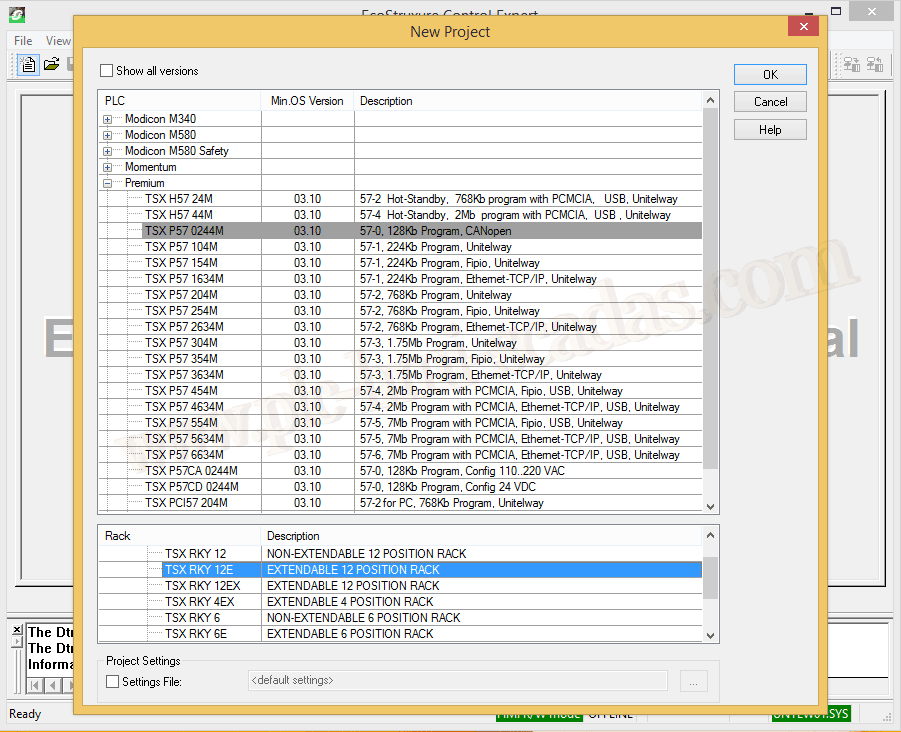Viewport: 901px width, 732px height.
Task: Click the New Project toolbar icon
Action: click(28, 65)
